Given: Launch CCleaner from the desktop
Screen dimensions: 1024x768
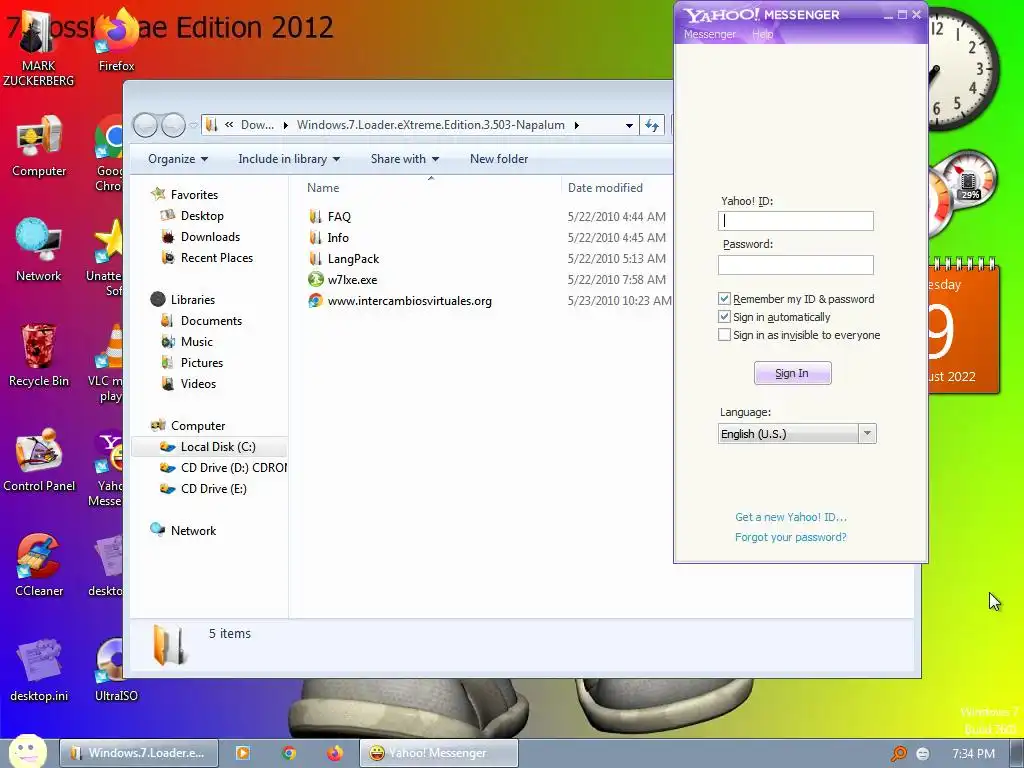Looking at the screenshot, I should tap(39, 565).
